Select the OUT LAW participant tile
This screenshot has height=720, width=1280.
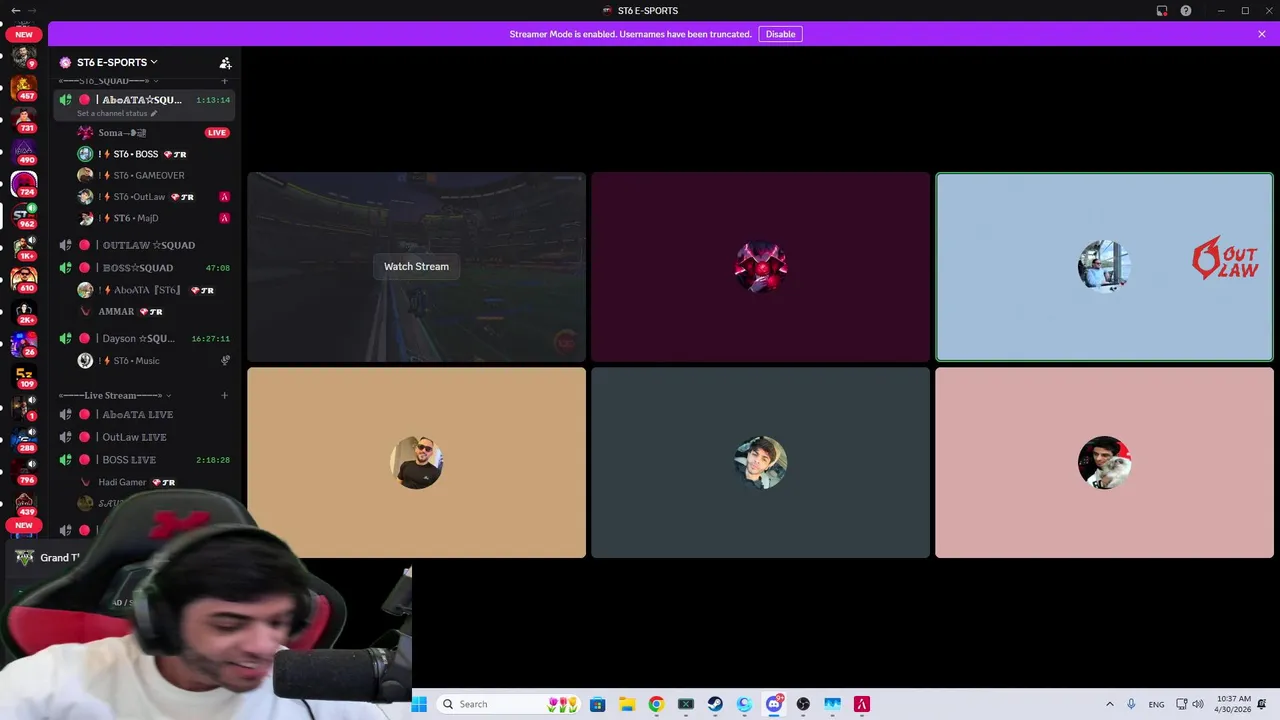coord(1104,267)
